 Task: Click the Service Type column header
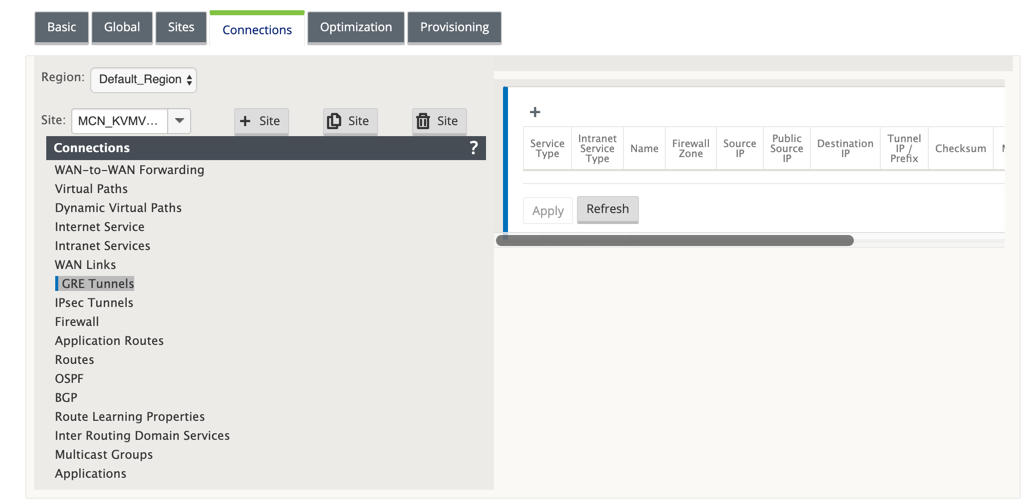[x=547, y=148]
